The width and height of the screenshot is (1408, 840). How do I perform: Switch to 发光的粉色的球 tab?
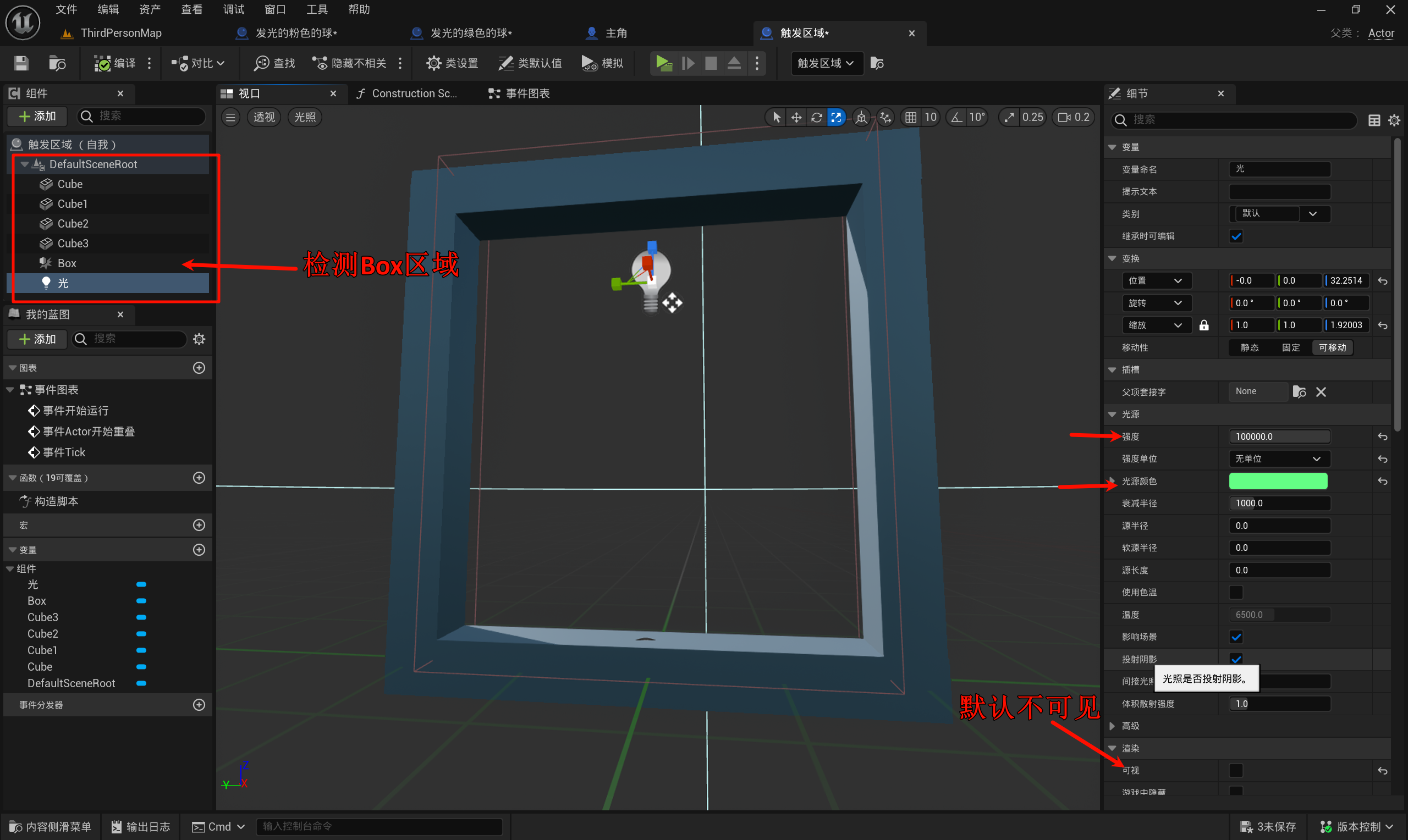(287, 33)
